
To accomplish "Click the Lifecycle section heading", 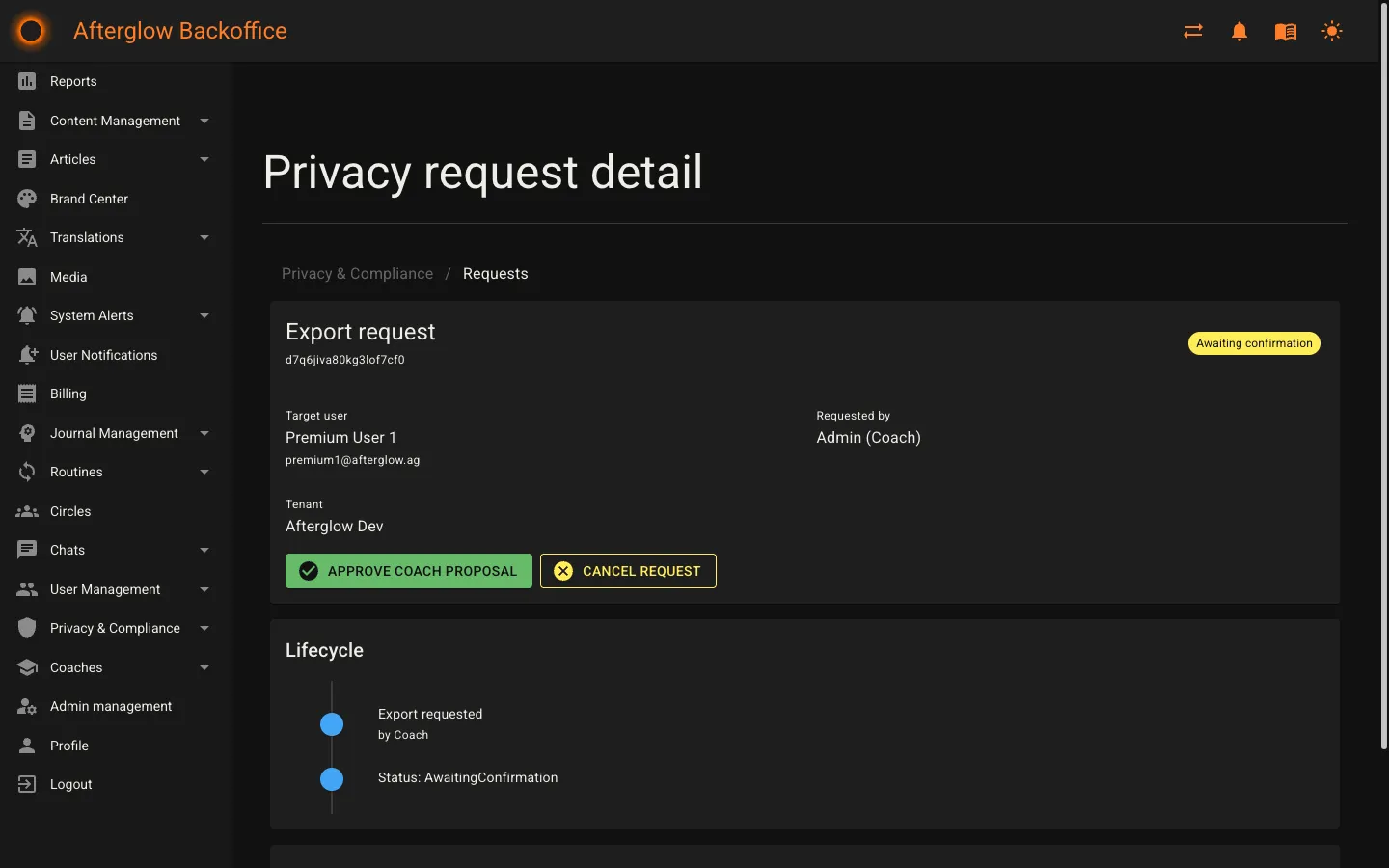I will click(324, 651).
